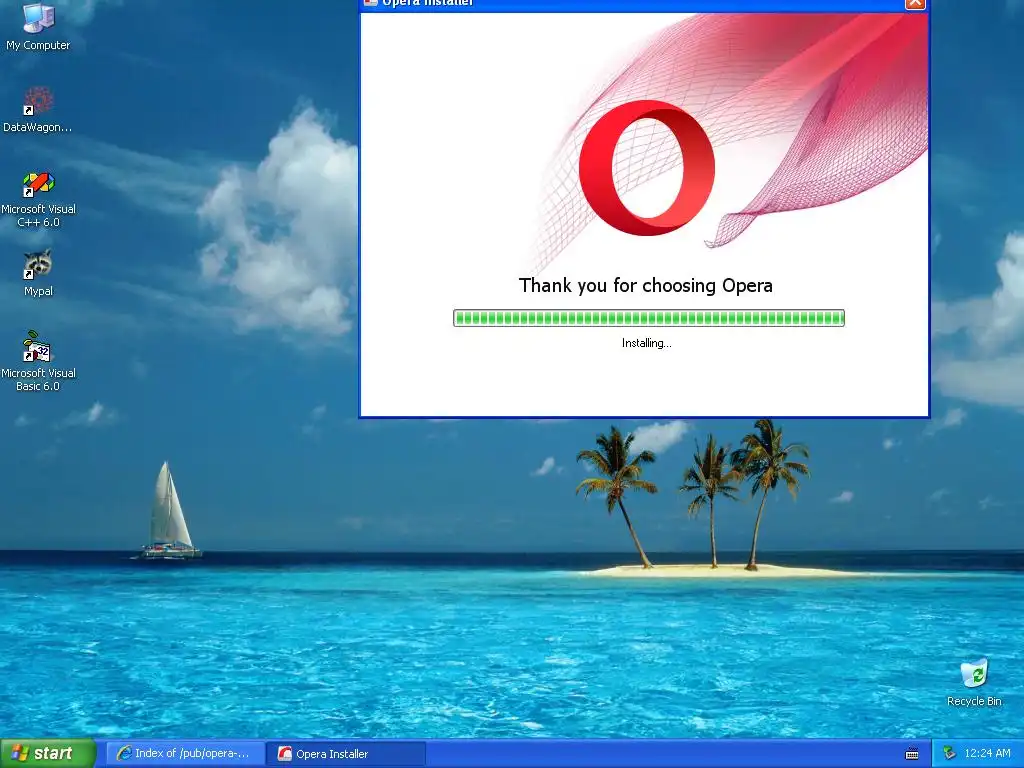The image size is (1024, 768).
Task: Launch Microsoft Visual C++ 6.0 shortcut
Action: [x=38, y=199]
